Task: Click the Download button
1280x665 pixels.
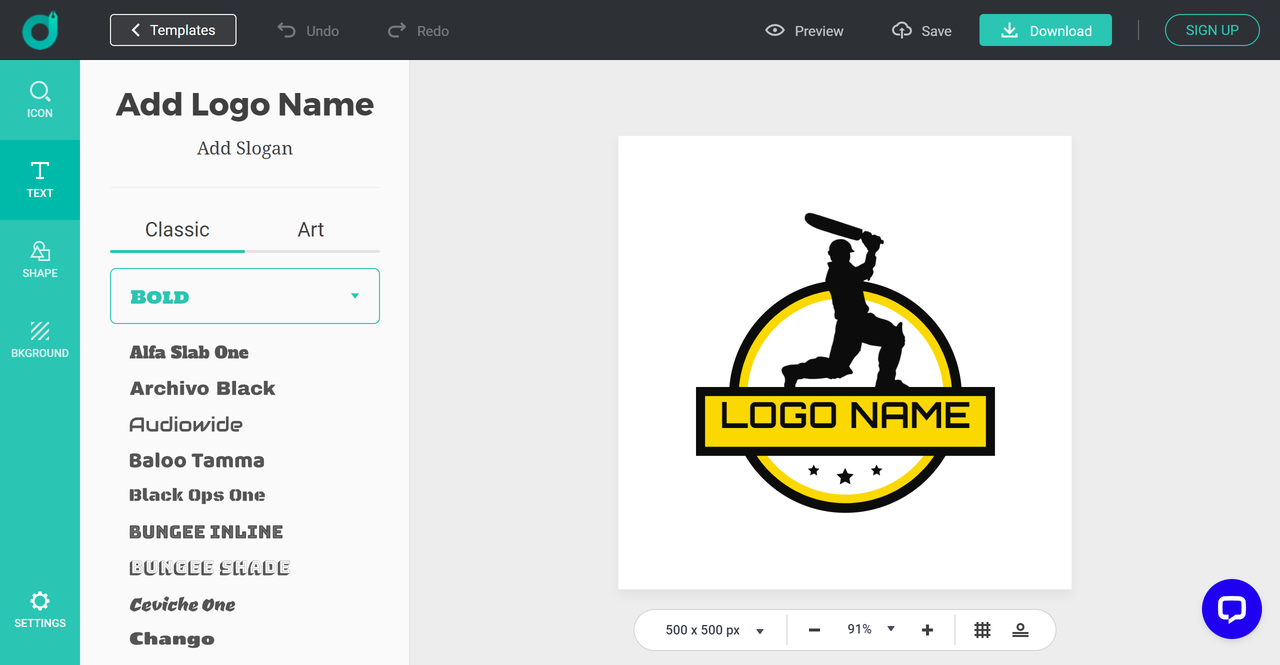Action: point(1045,30)
